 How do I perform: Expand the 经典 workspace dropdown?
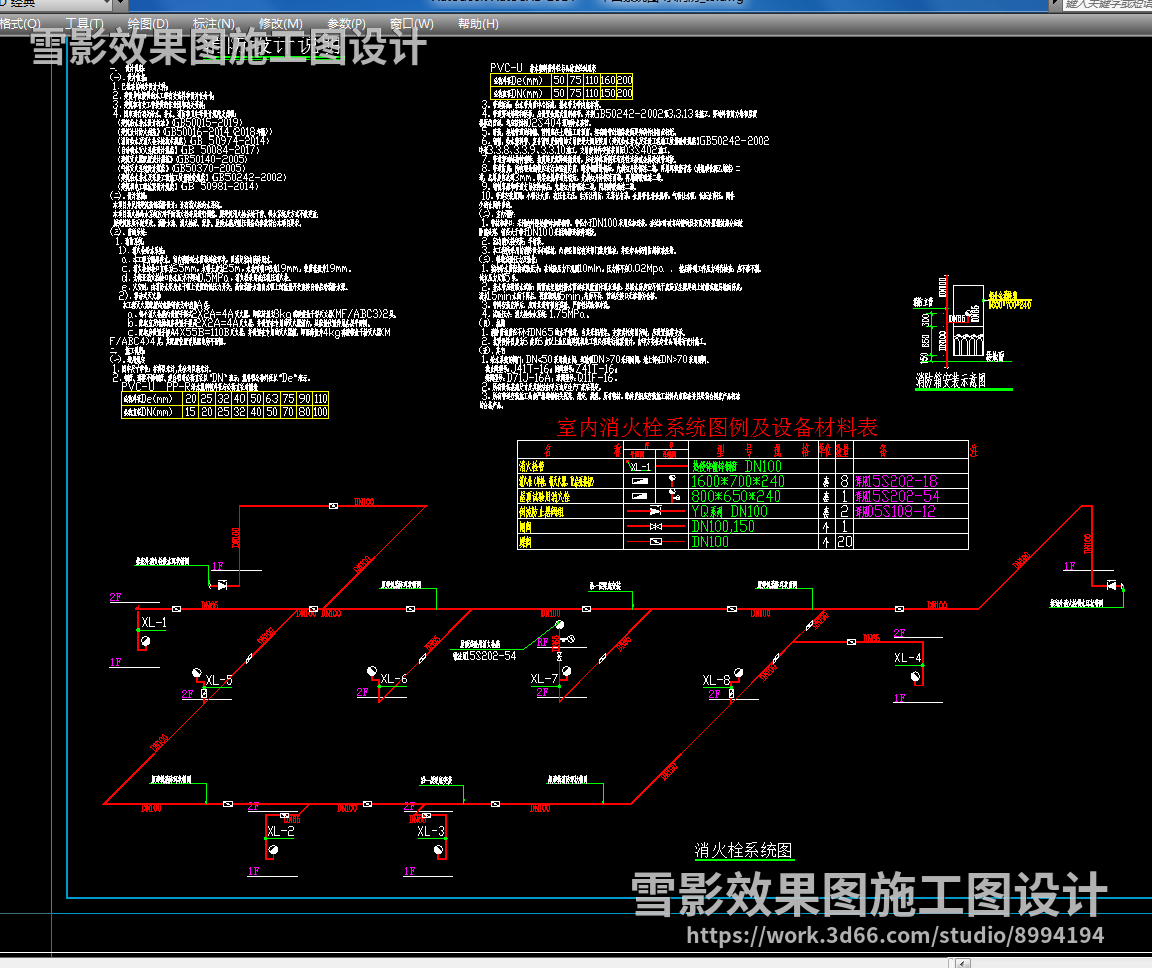119,5
